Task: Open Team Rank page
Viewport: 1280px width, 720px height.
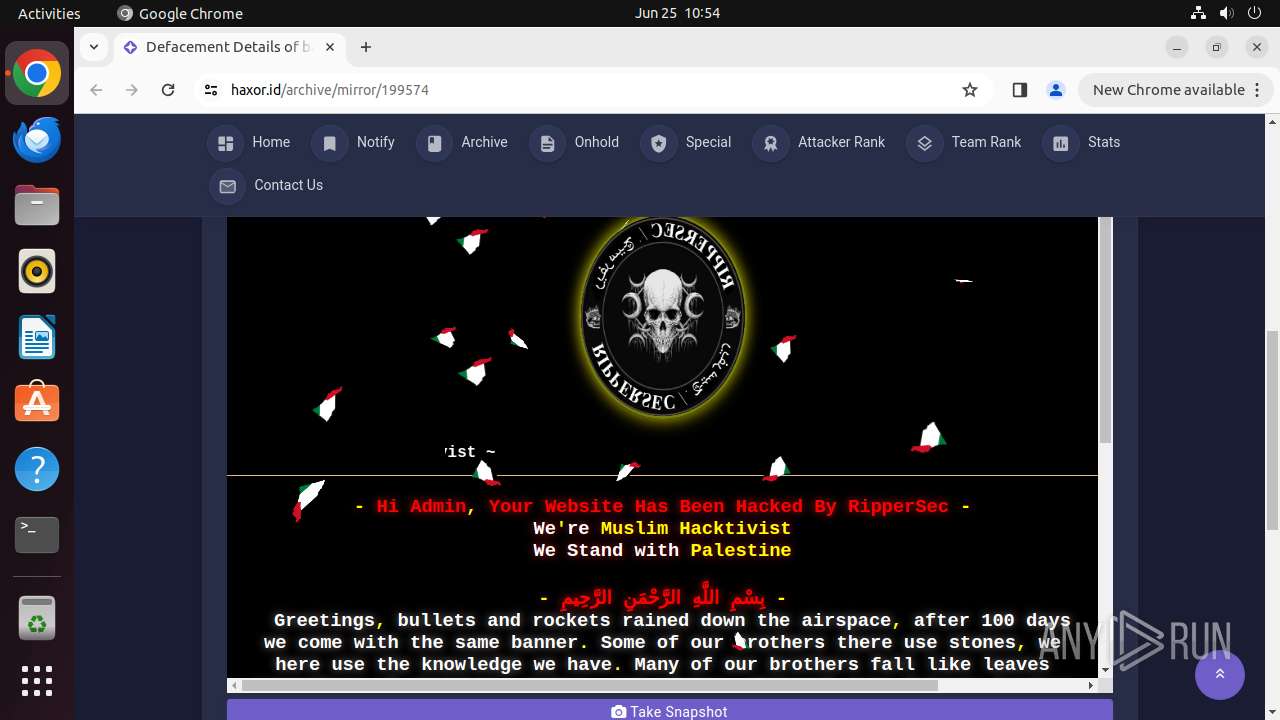Action: [986, 142]
